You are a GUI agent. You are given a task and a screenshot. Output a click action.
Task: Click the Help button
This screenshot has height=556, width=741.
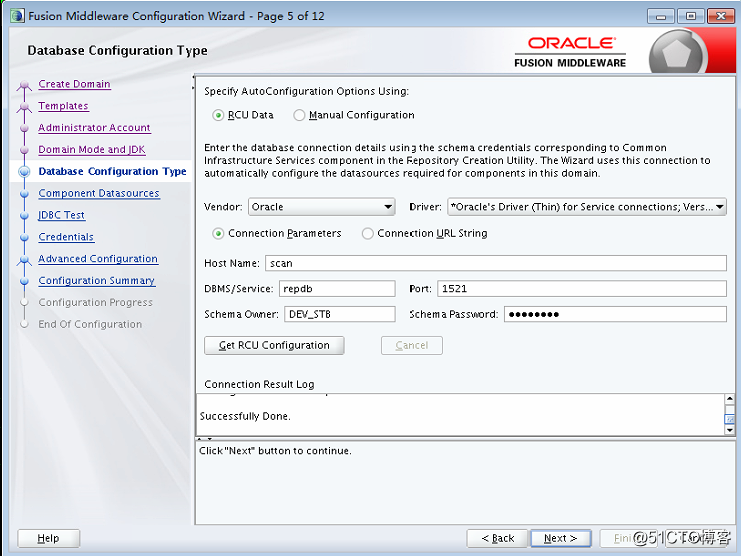pyautogui.click(x=48, y=538)
